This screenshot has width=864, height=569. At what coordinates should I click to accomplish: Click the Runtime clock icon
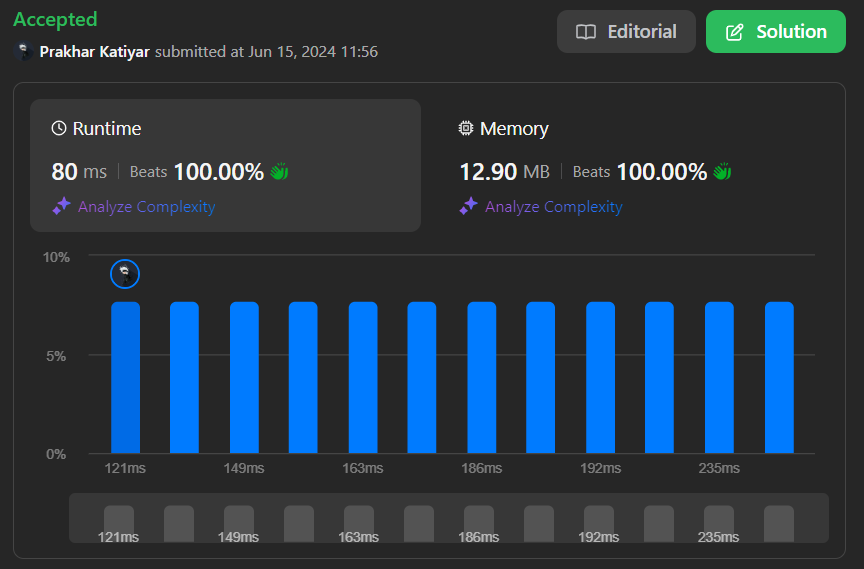(x=59, y=128)
